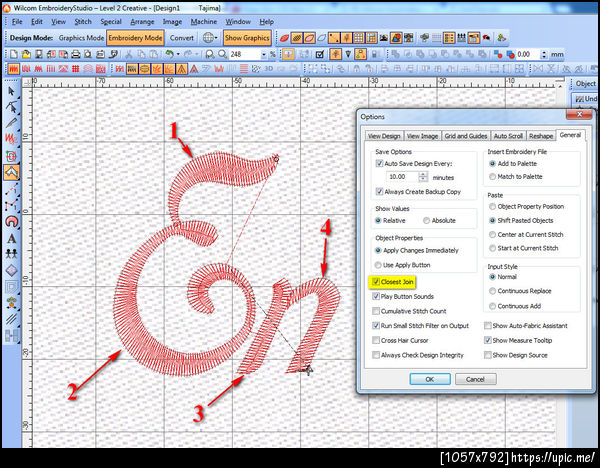Click the checkmark box toolbar icon
This screenshot has height=468, width=600.
tap(320, 54)
